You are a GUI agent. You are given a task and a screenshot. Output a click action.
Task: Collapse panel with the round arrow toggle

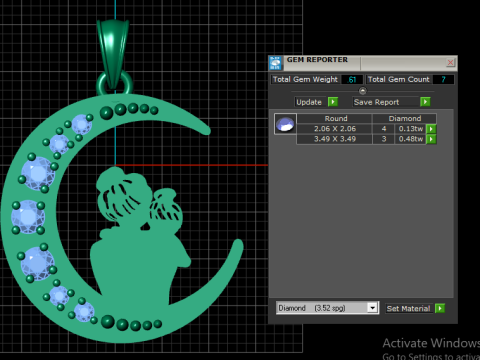point(363,91)
